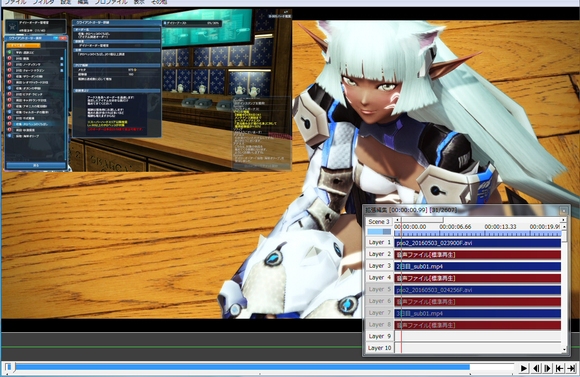Click the timeline horizontal scrollbar right arrow

point(564,220)
